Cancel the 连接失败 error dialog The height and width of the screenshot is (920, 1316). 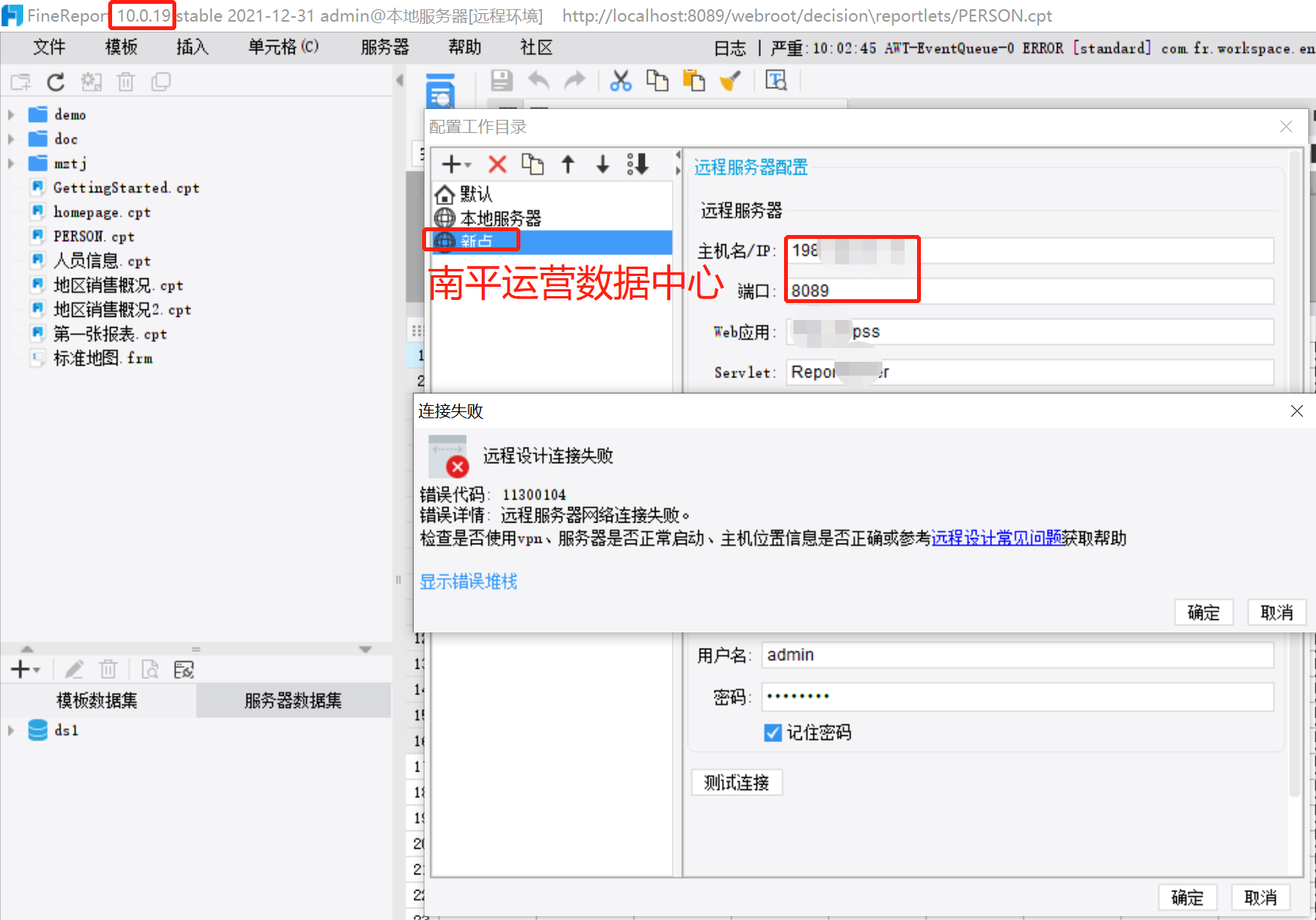[x=1277, y=612]
